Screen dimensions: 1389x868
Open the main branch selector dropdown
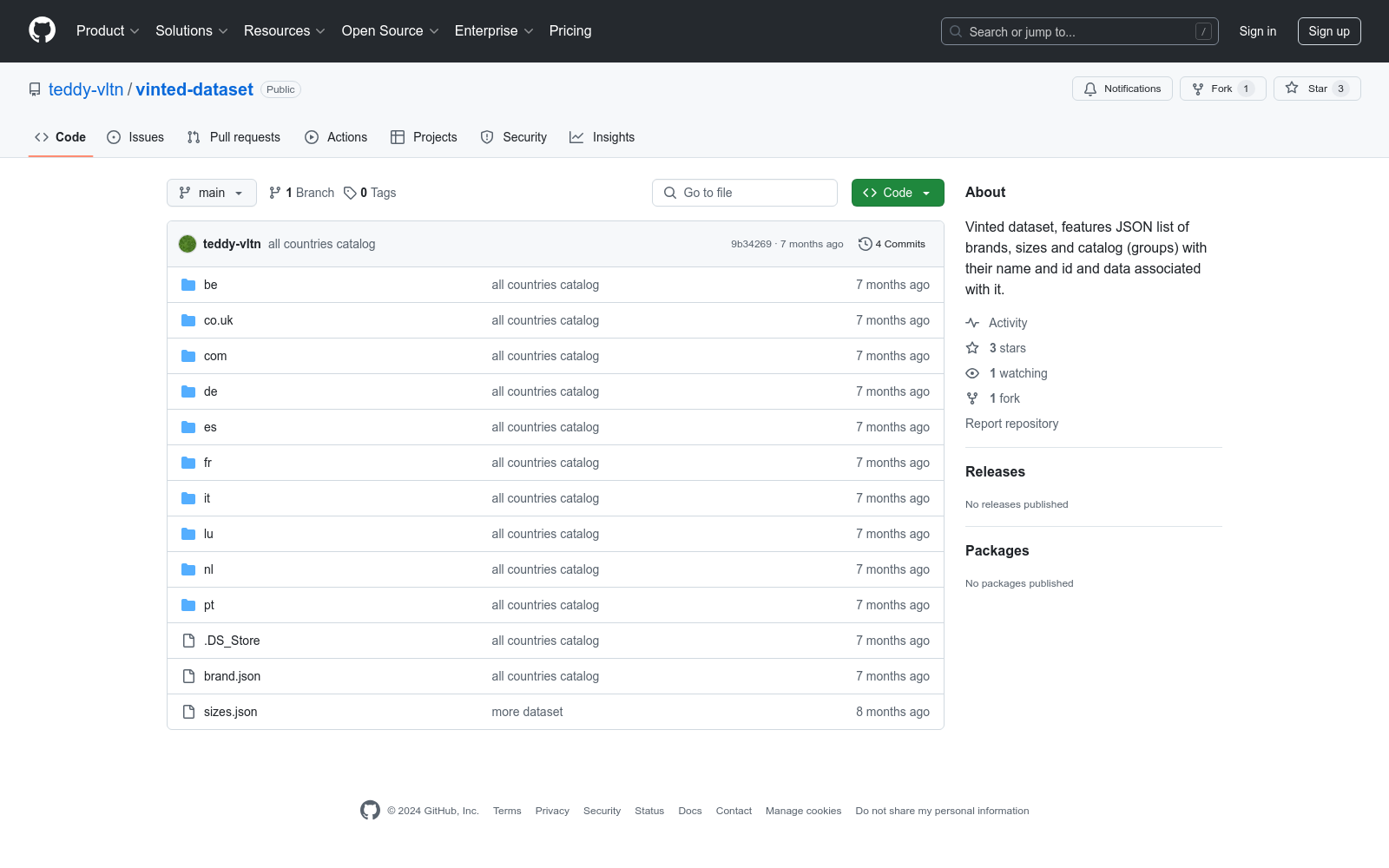[212, 193]
